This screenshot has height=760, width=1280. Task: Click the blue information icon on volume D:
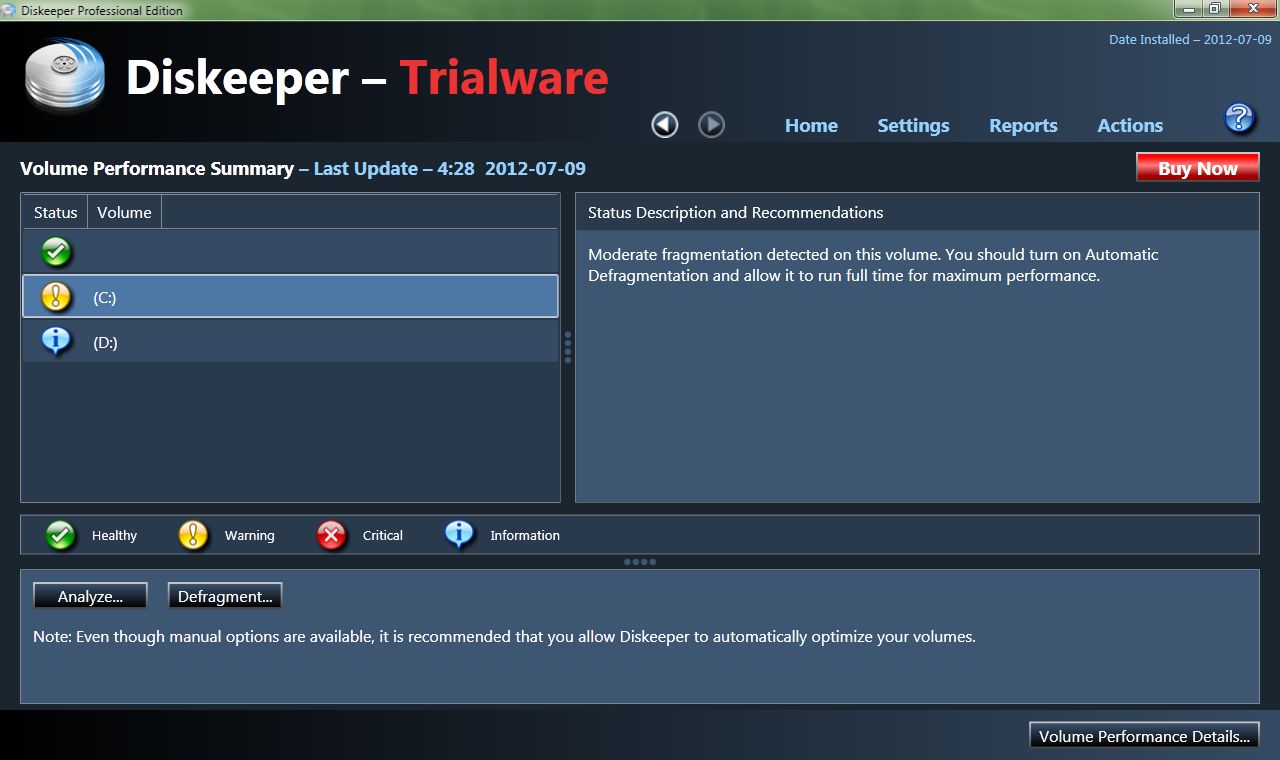point(56,341)
